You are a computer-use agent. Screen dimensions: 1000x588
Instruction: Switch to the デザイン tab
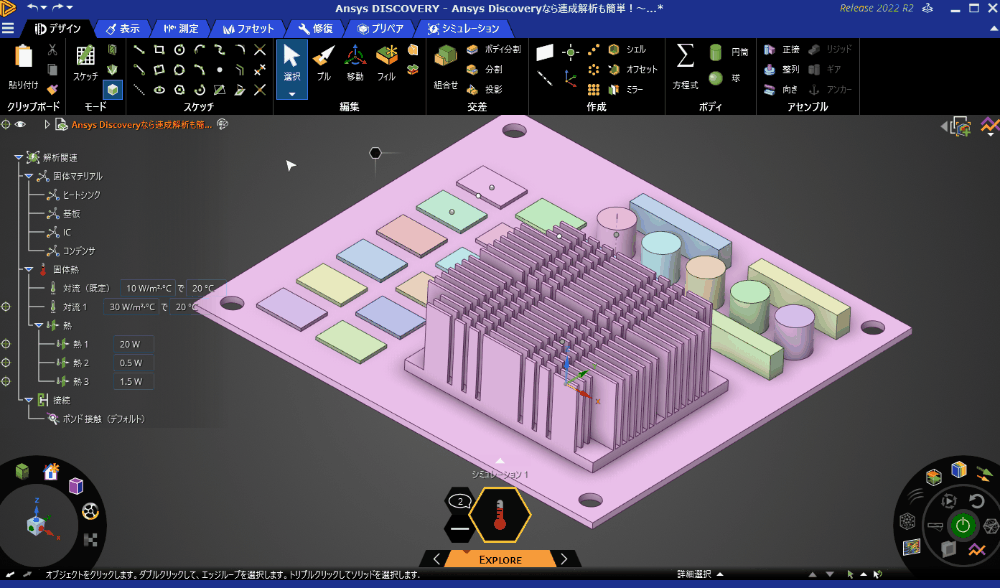coord(57,29)
